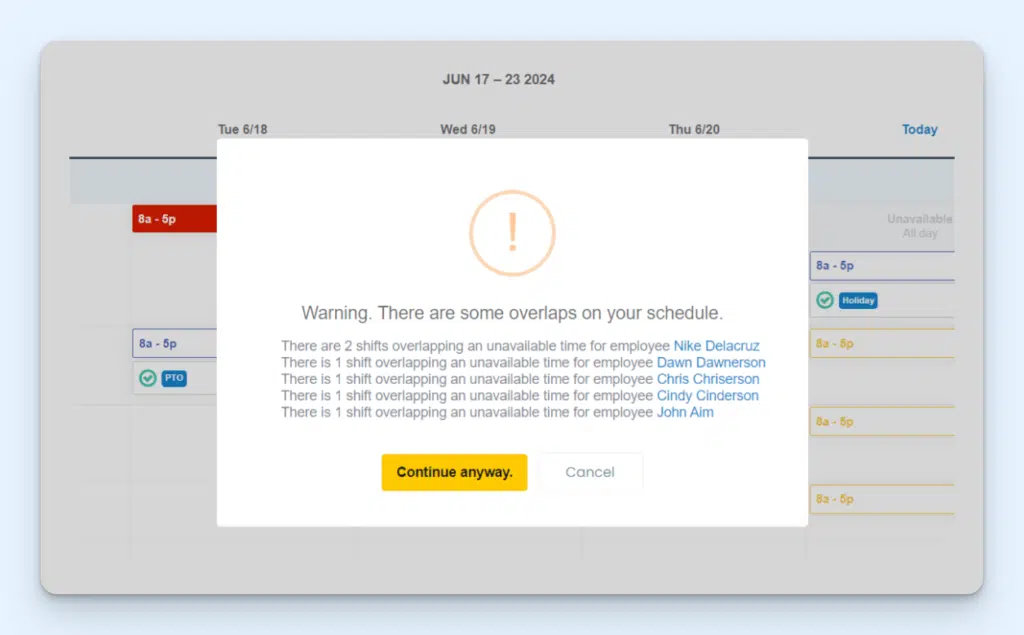The height and width of the screenshot is (635, 1024).
Task: Open John Aim's employee profile
Action: click(685, 412)
